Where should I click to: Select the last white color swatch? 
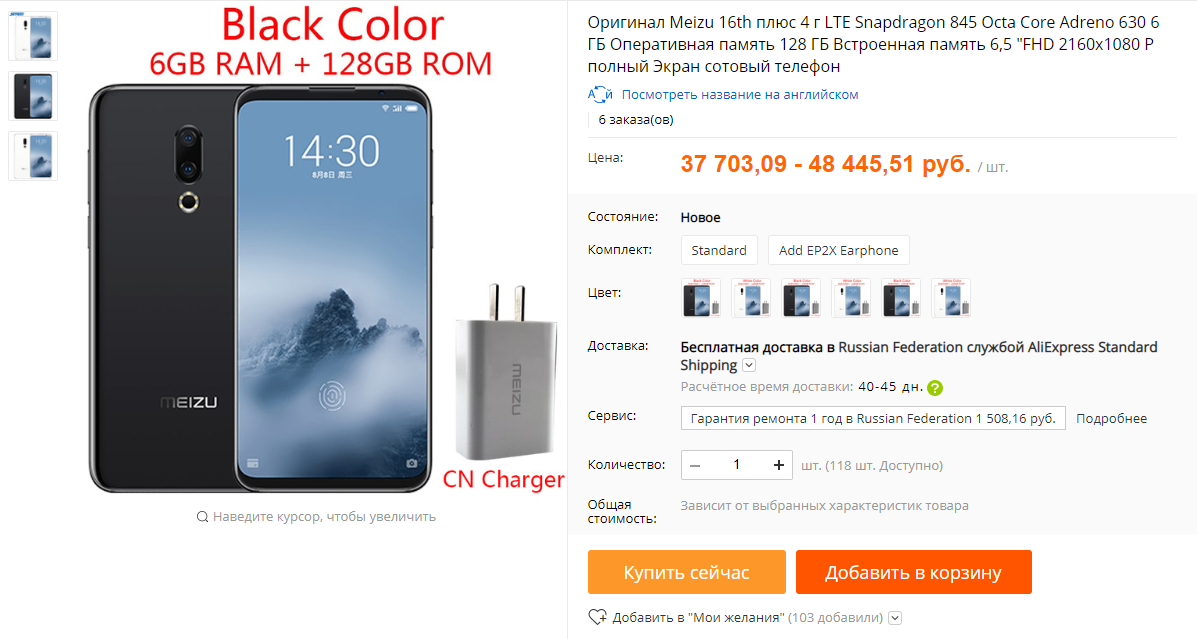pyautogui.click(x=950, y=298)
